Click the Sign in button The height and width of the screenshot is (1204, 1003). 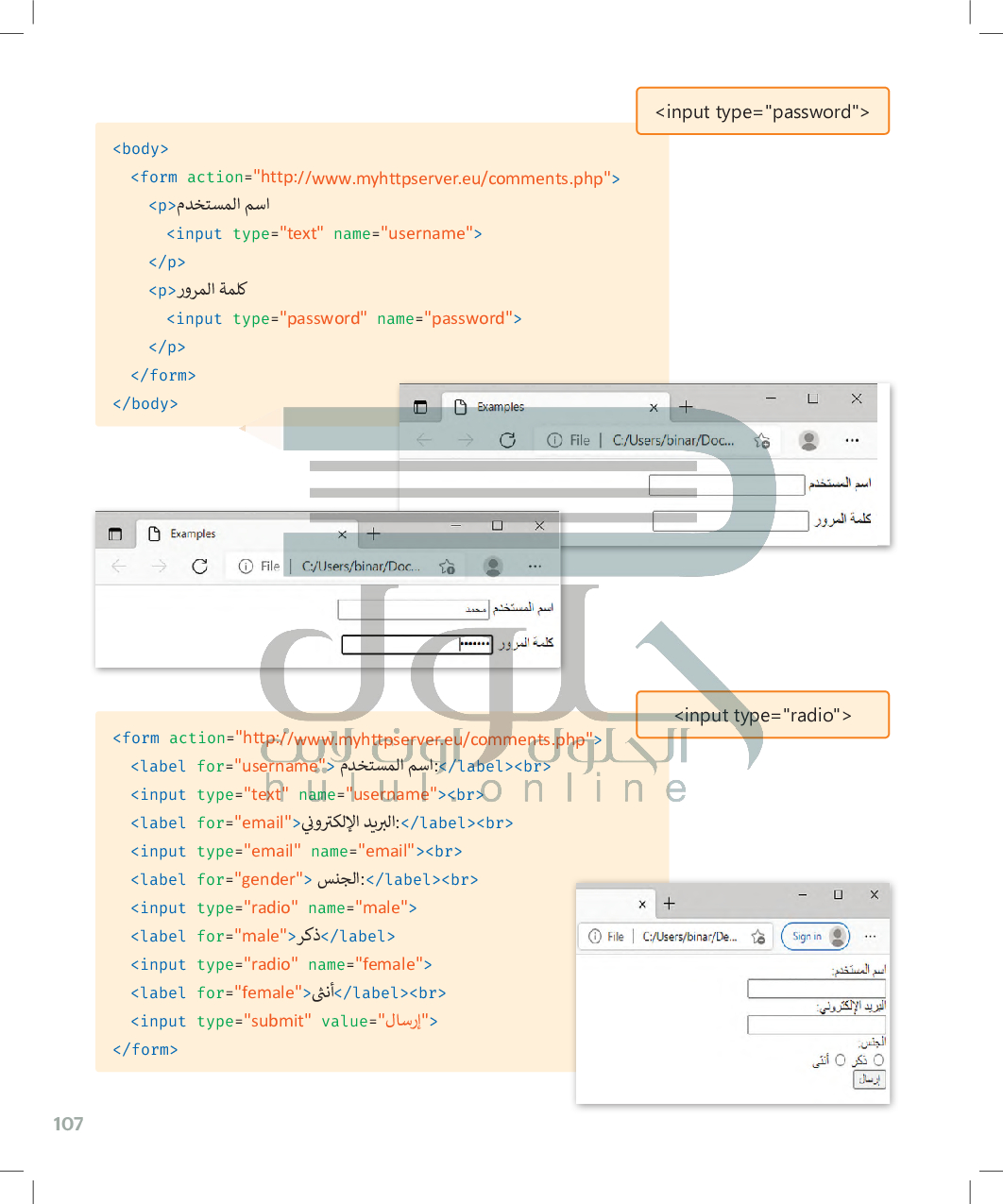(814, 937)
